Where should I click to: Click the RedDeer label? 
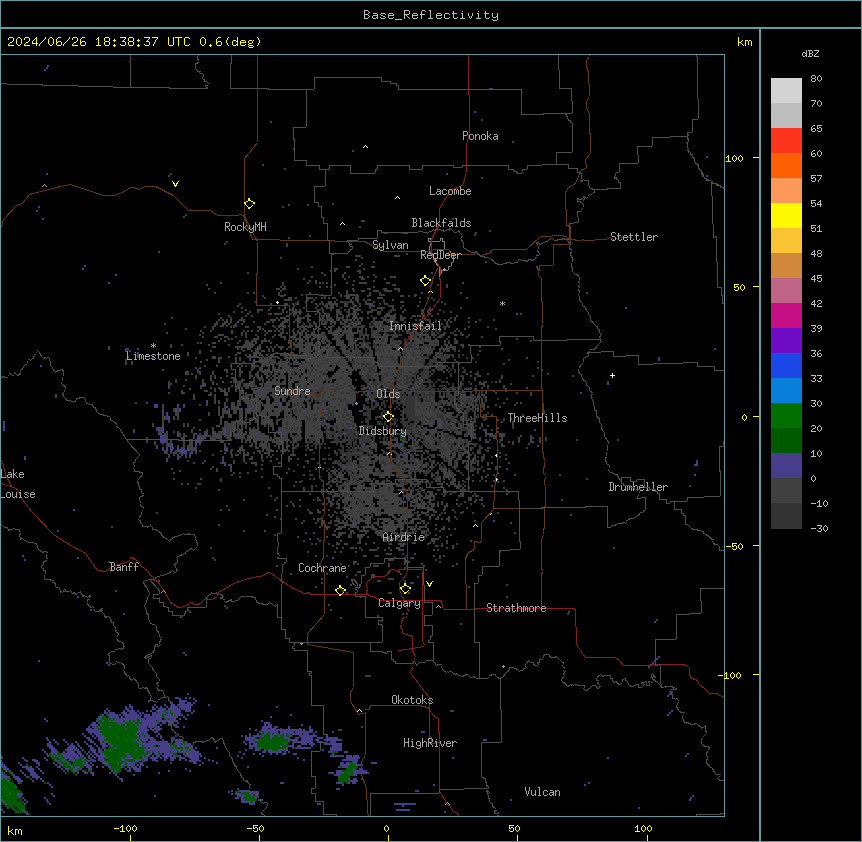point(440,255)
